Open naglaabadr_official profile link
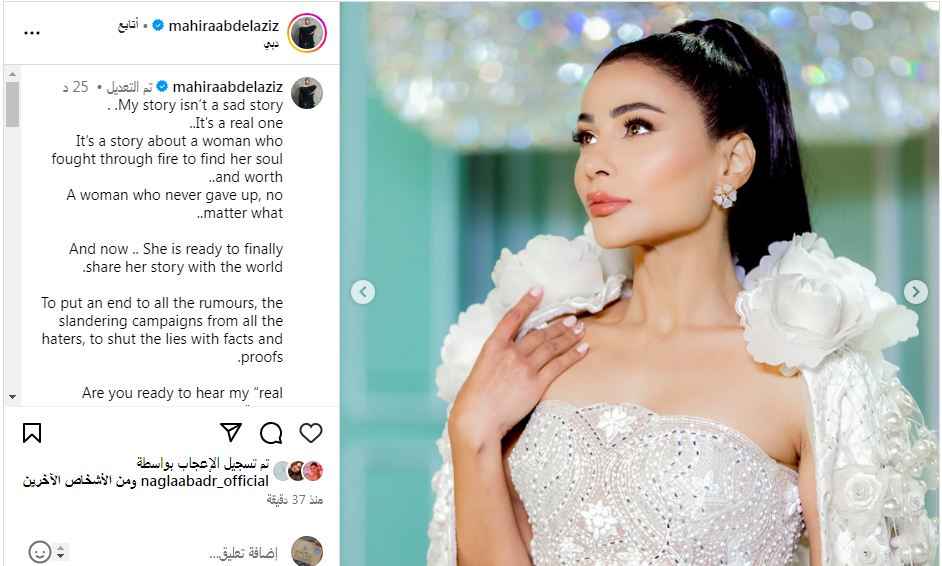Image resolution: width=942 pixels, height=566 pixels. [204, 481]
